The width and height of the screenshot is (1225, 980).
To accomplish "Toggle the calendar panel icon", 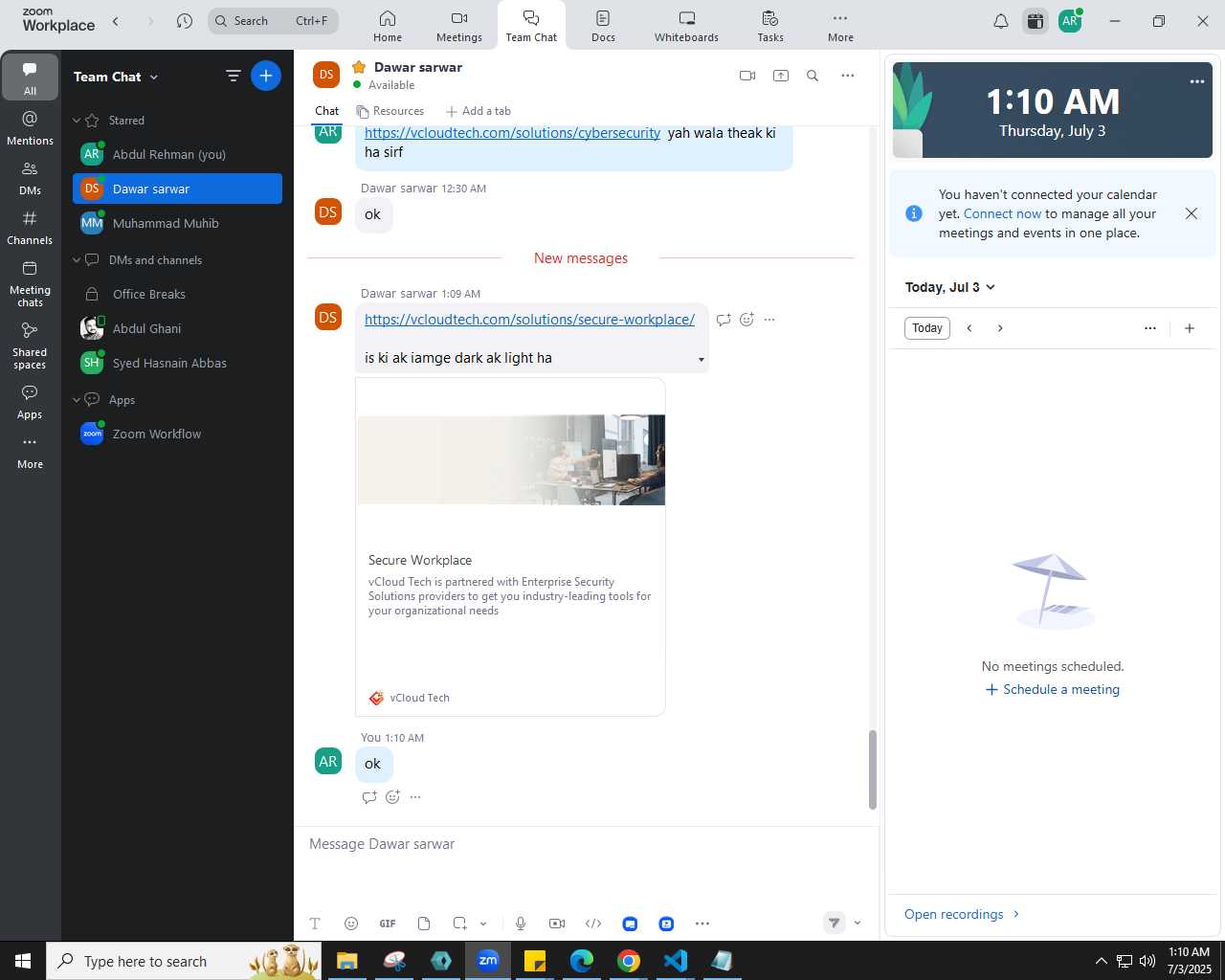I will coord(1035,21).
